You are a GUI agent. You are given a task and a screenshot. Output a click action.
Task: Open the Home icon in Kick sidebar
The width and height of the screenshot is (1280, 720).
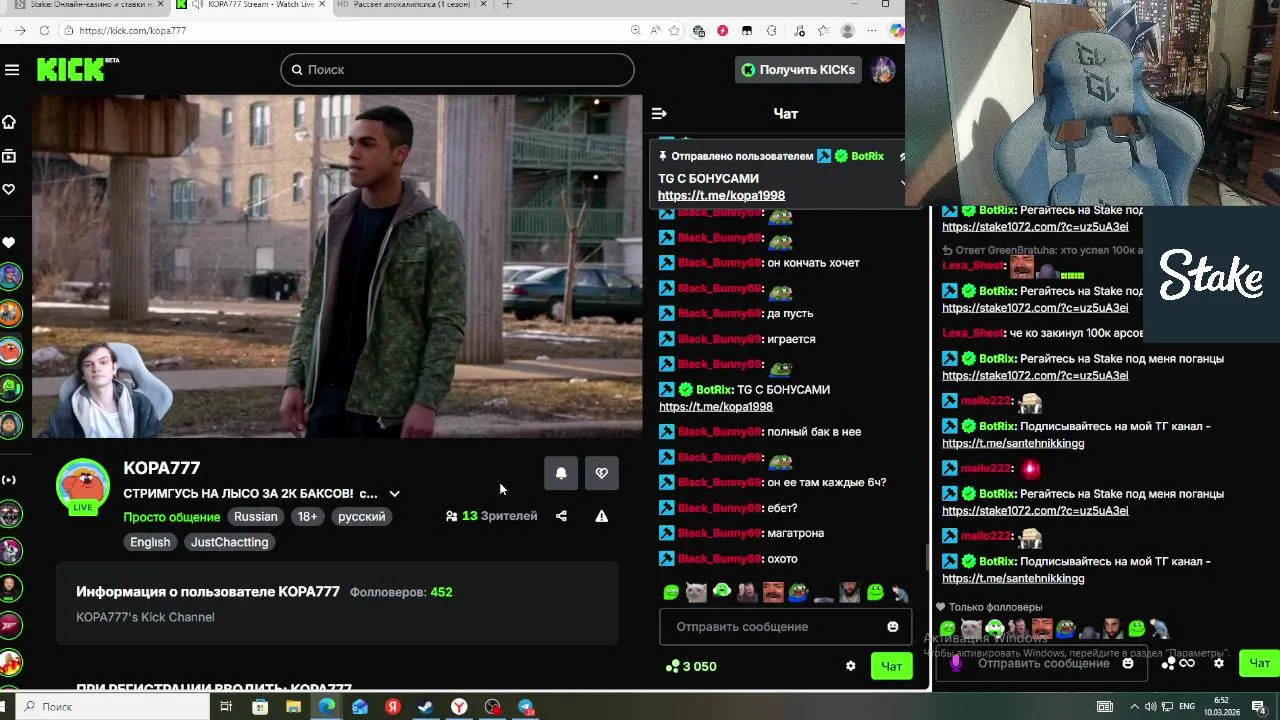pos(9,122)
